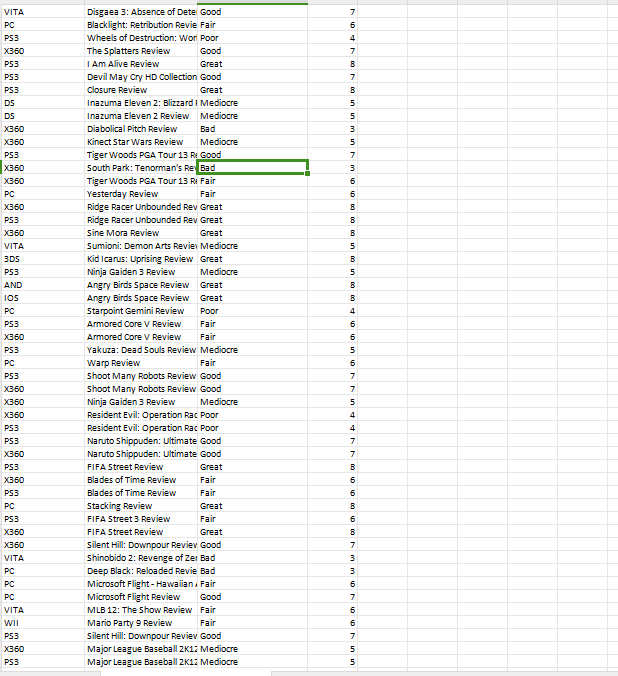Select the Kid Icarus: Uprising Review cell

[141, 259]
